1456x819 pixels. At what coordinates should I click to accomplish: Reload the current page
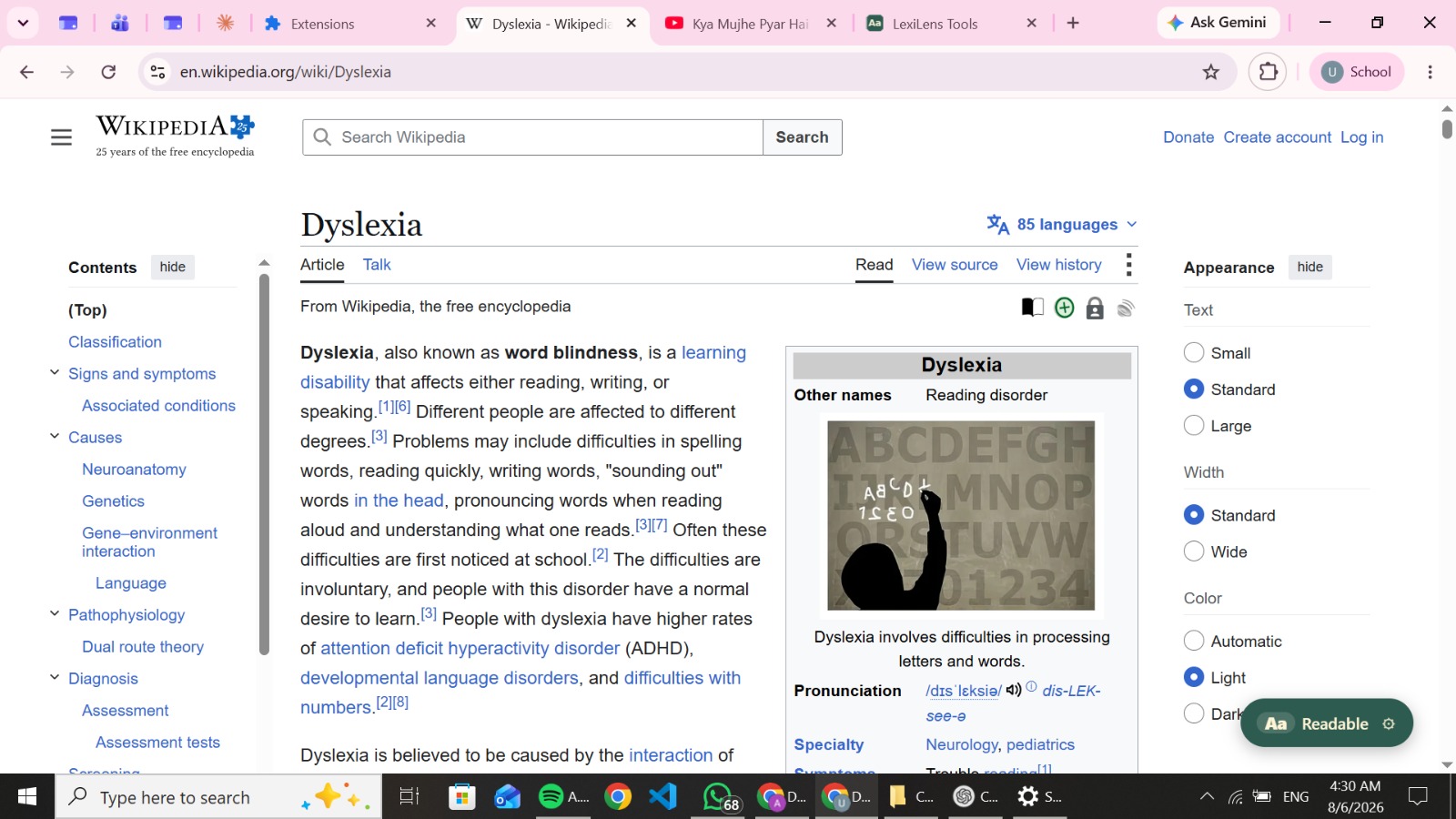coord(108,72)
